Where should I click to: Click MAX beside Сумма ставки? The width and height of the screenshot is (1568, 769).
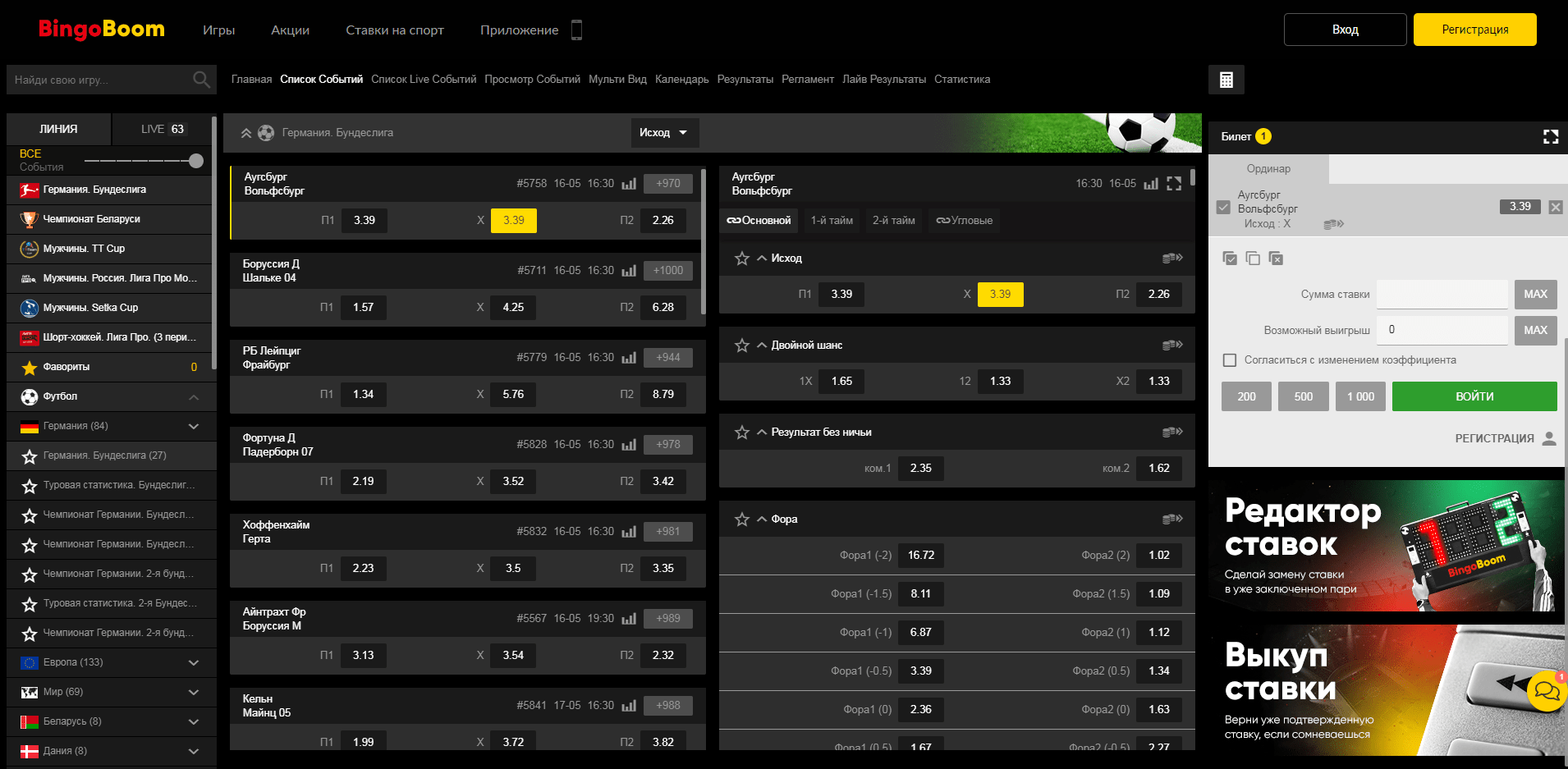pos(1535,295)
